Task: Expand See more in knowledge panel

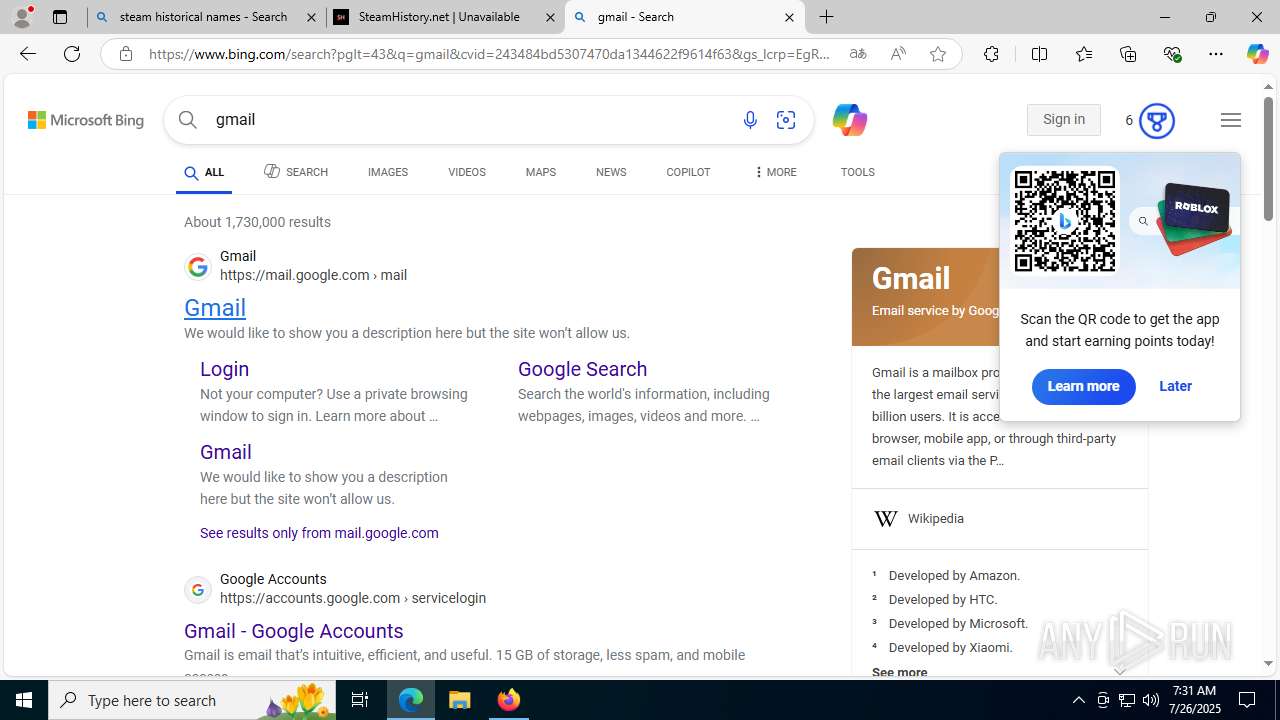Action: point(899,672)
